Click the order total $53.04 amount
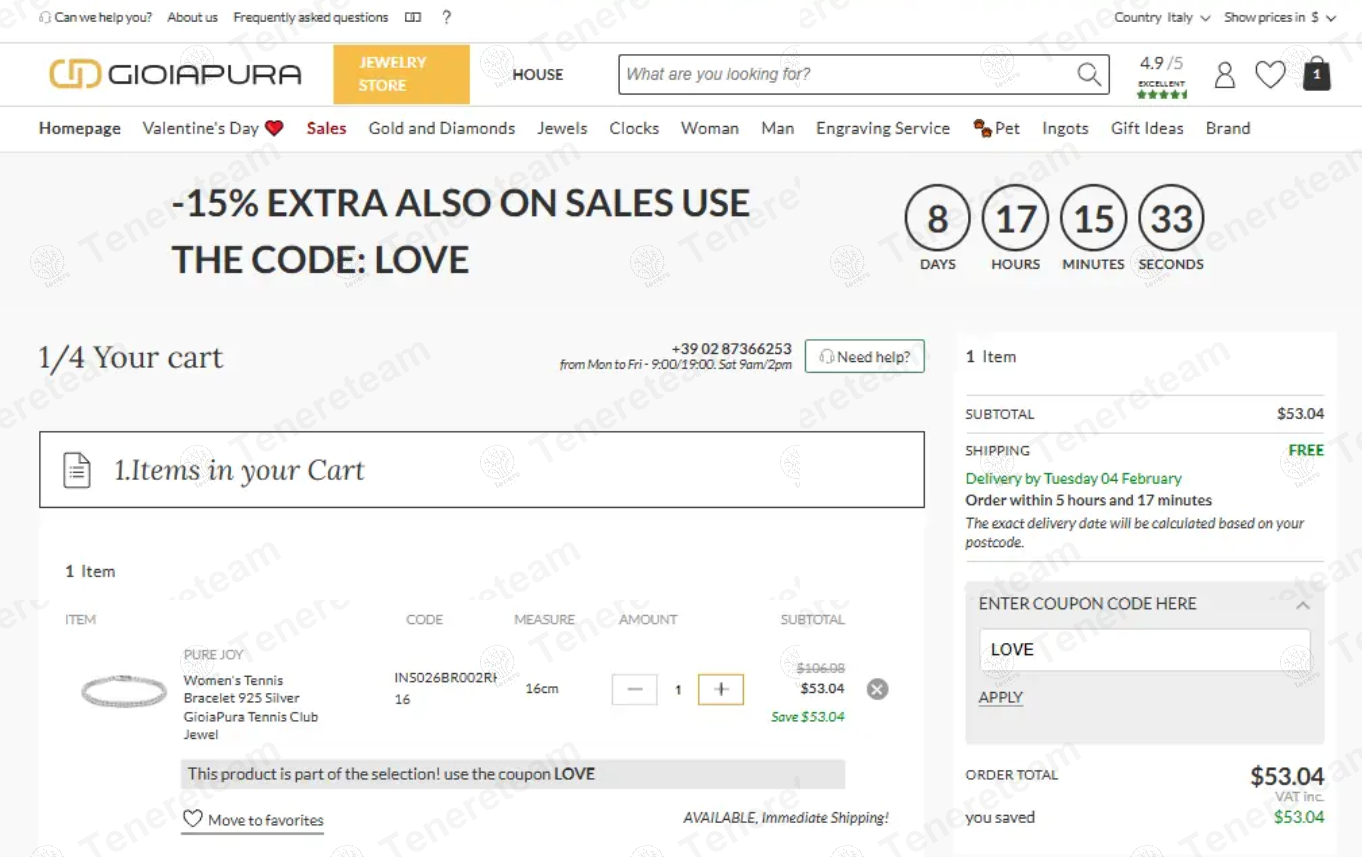Image resolution: width=1362 pixels, height=857 pixels. coord(1287,777)
